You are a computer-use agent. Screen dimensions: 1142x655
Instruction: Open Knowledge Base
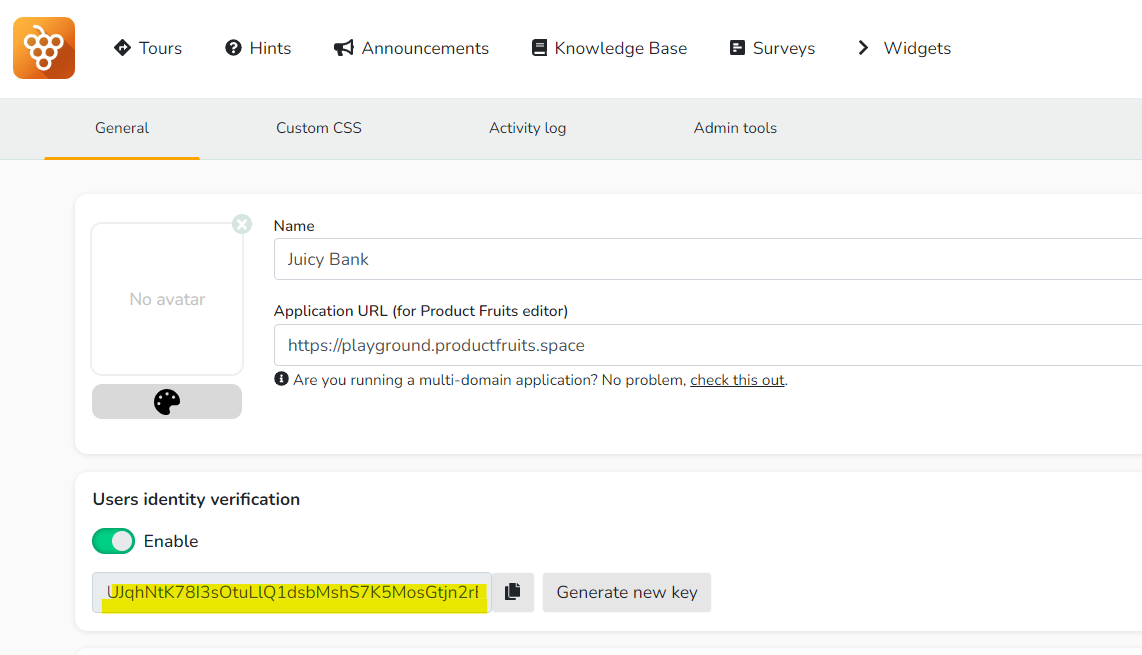pyautogui.click(x=610, y=48)
